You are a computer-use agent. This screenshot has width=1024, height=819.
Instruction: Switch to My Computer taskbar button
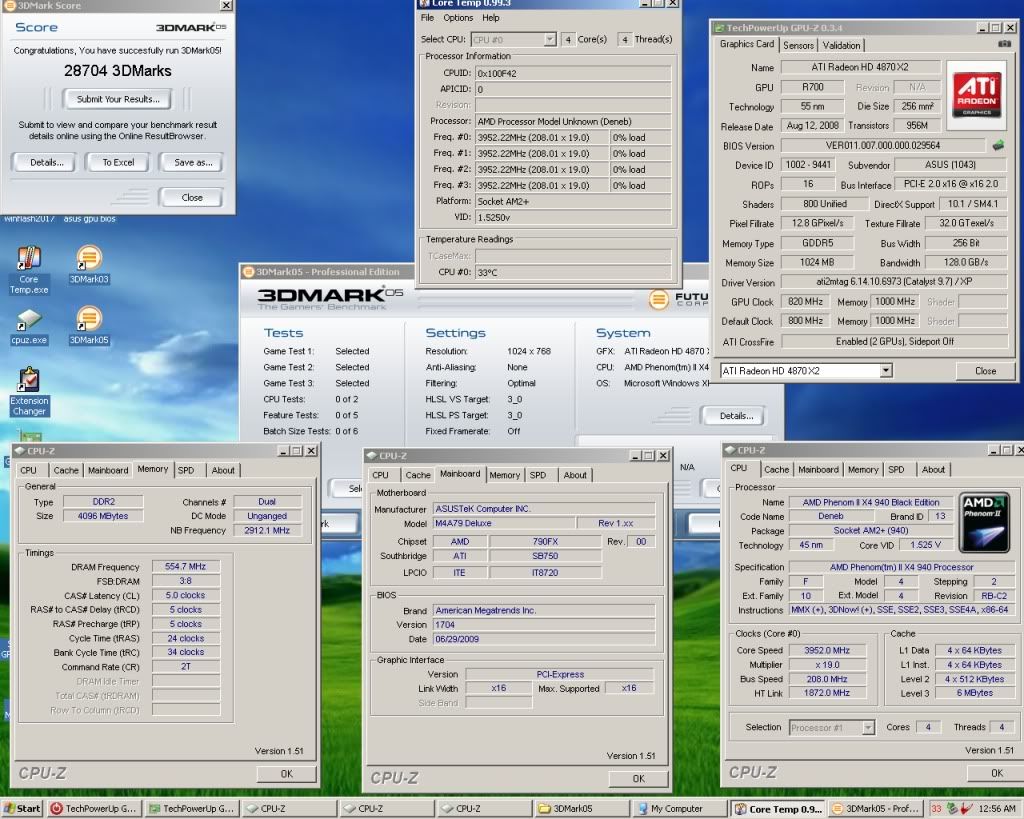click(678, 809)
